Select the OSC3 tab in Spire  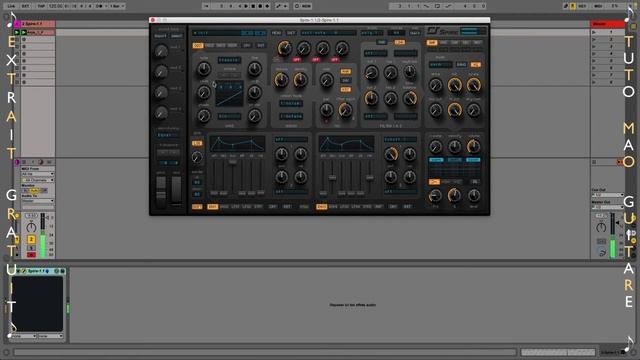click(221, 45)
